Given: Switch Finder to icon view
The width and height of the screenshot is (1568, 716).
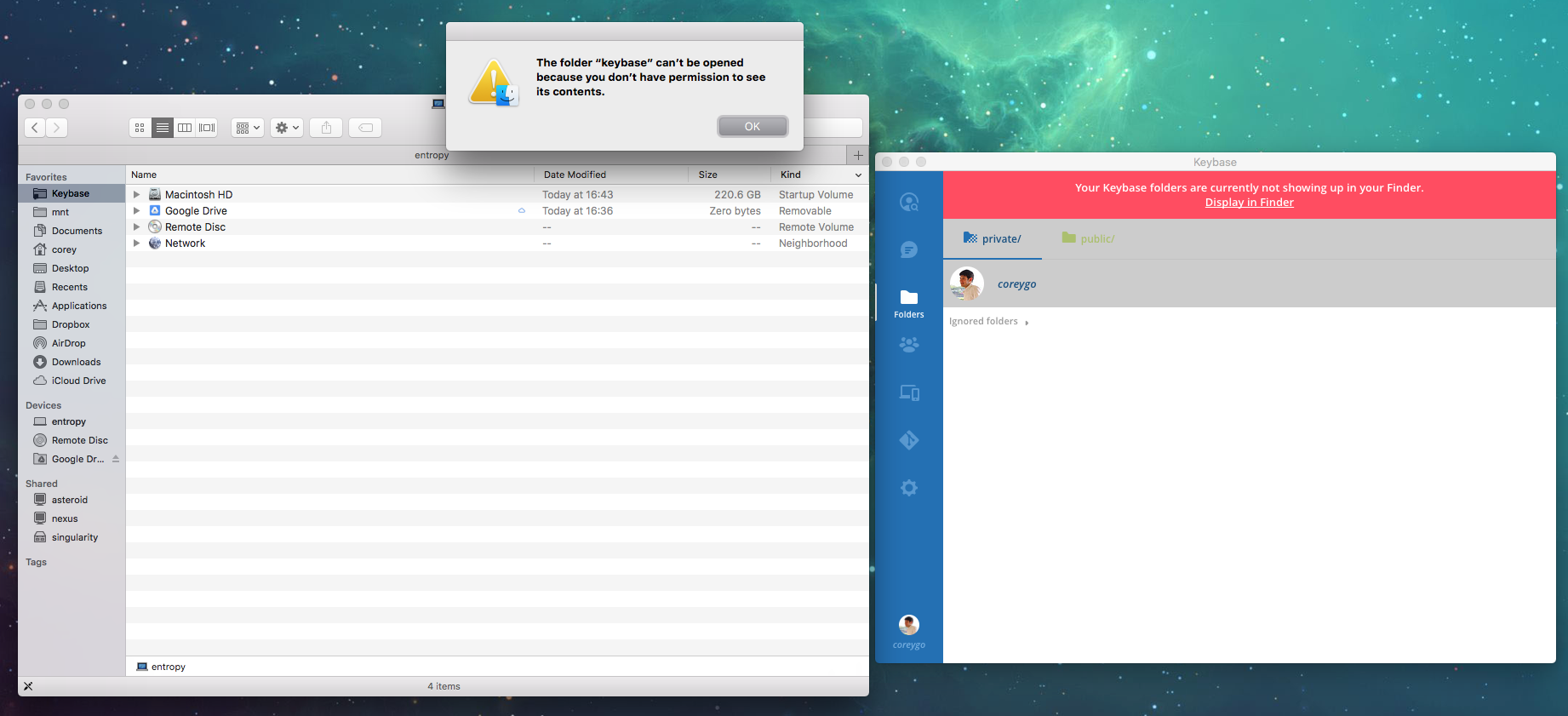Looking at the screenshot, I should click(140, 128).
